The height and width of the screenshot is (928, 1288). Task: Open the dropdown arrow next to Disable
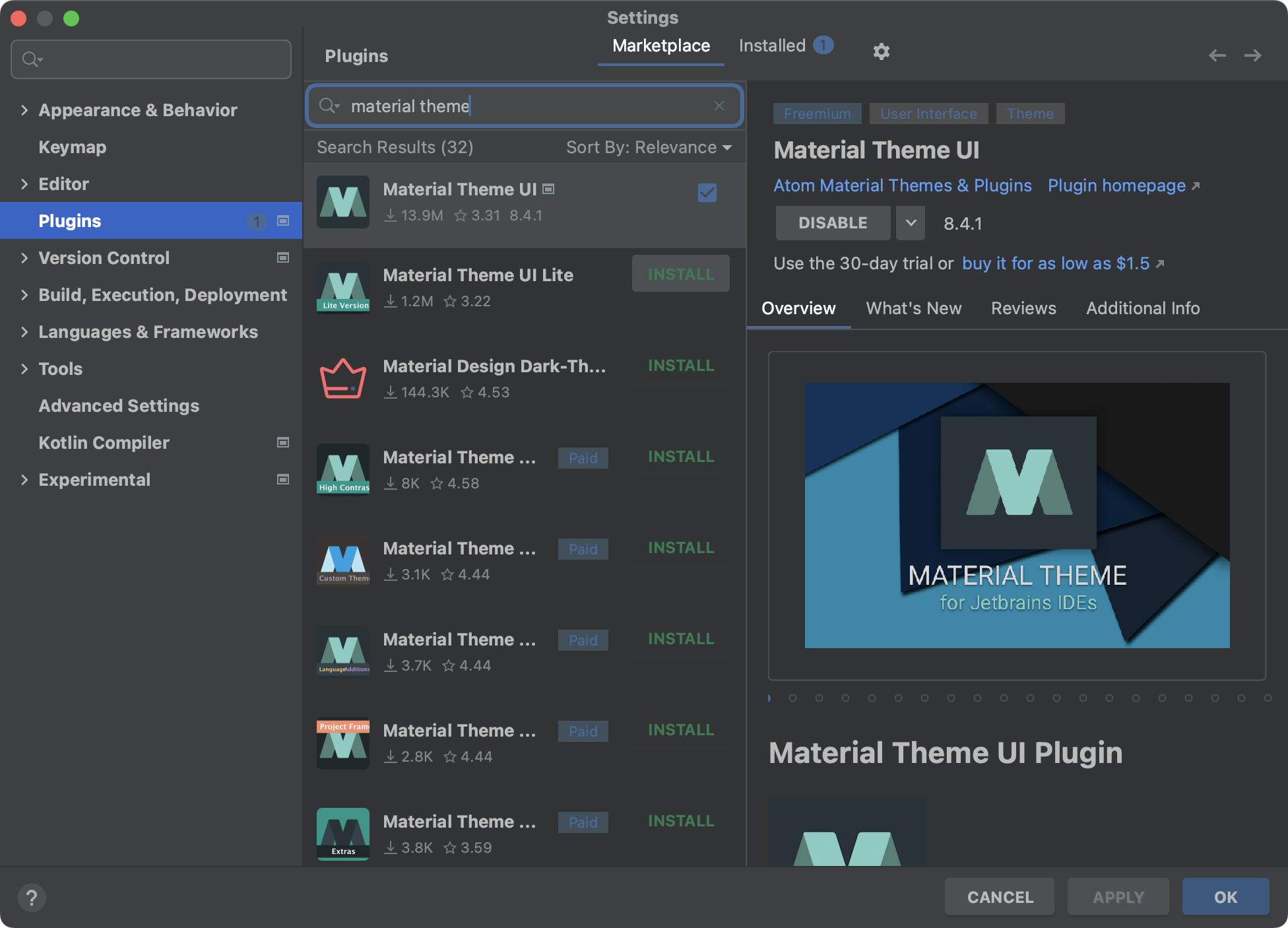coord(911,223)
